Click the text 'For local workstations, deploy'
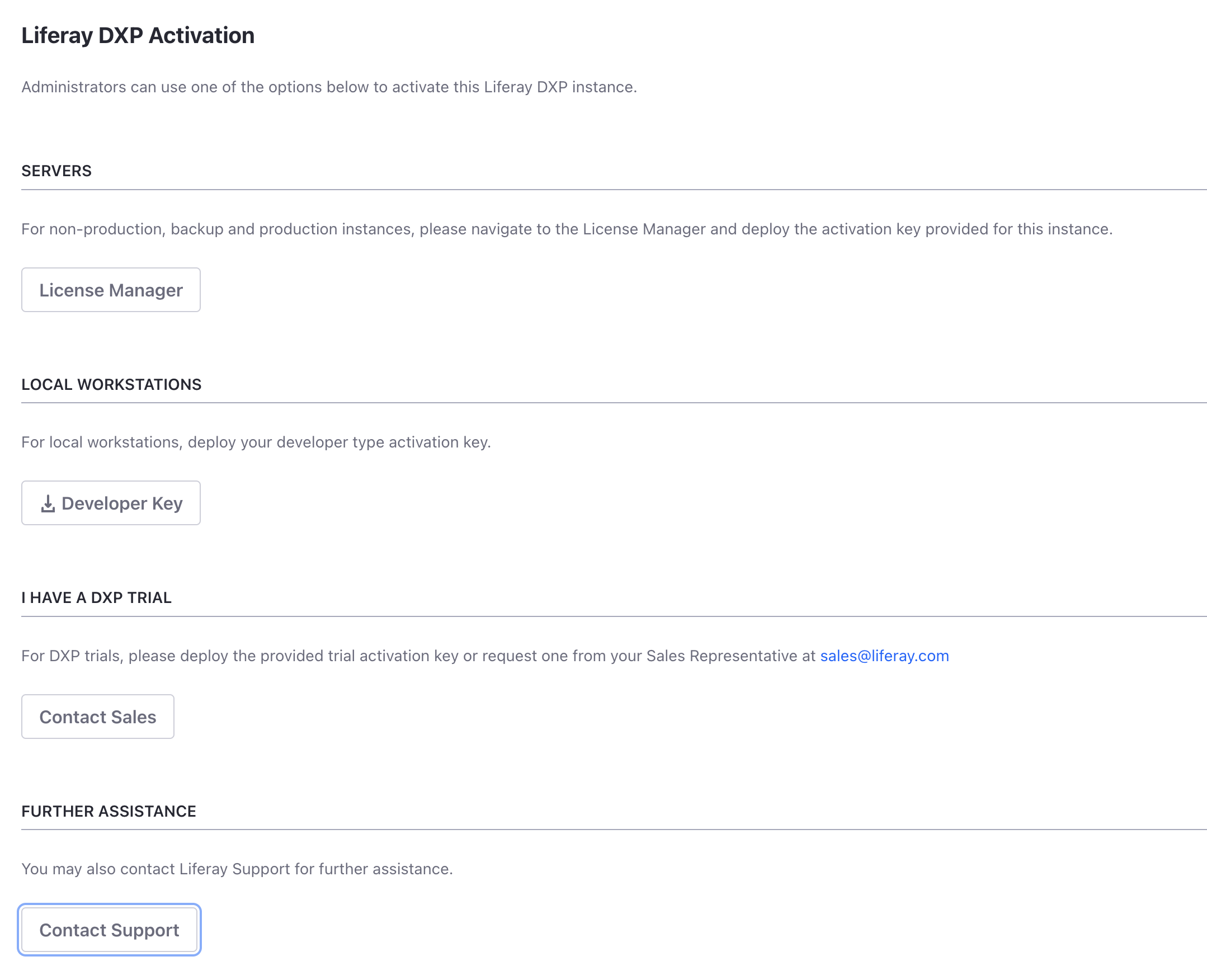The image size is (1207, 980). tap(256, 442)
